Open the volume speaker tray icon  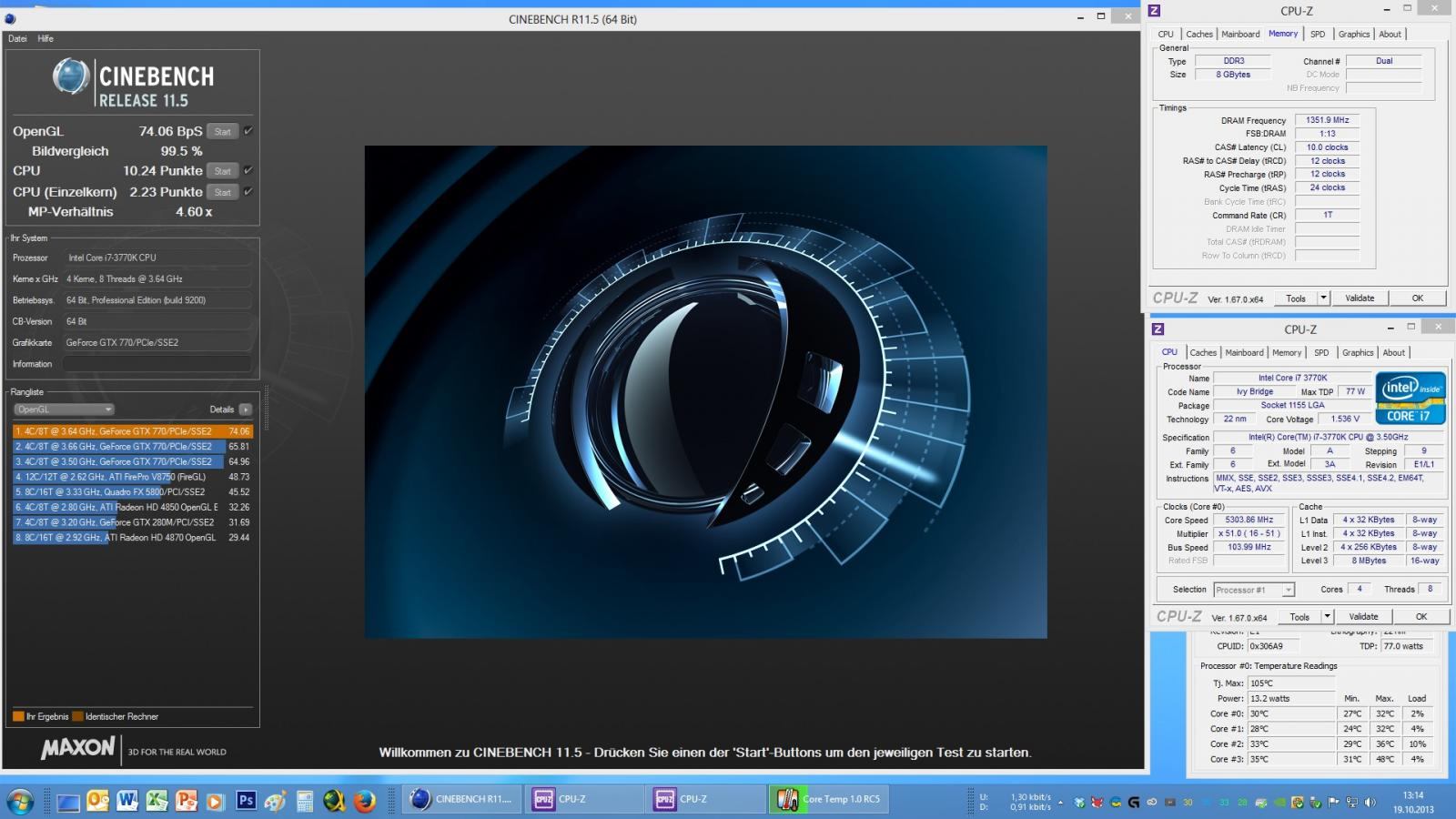pos(1370,803)
